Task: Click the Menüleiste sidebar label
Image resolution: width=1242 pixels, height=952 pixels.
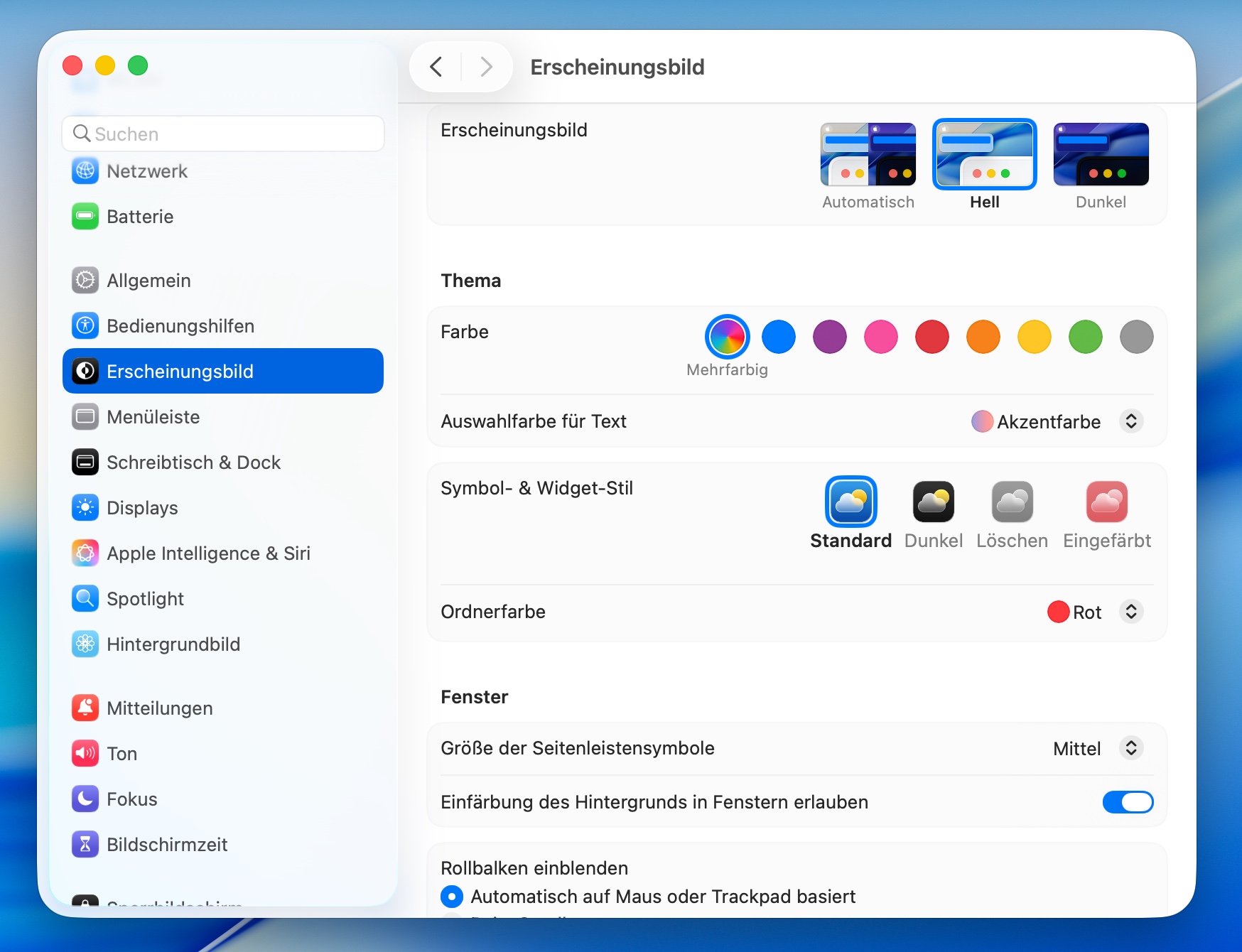Action: click(153, 417)
